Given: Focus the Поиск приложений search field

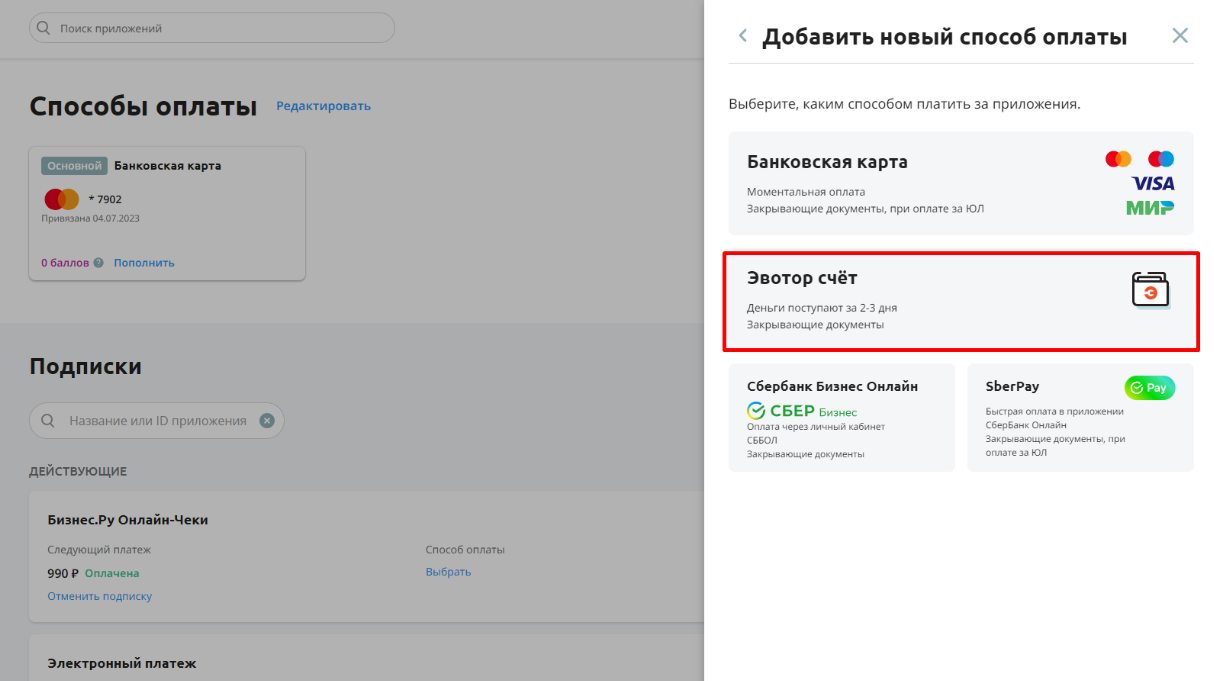Looking at the screenshot, I should 212,28.
